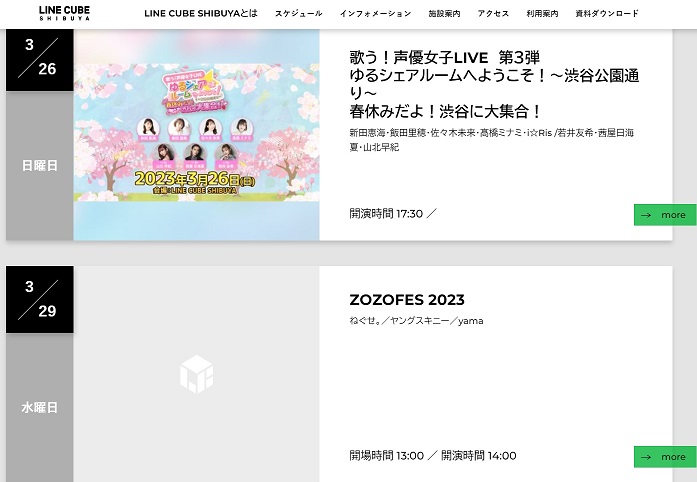Go to 施設案内 in the navigation

coord(444,14)
